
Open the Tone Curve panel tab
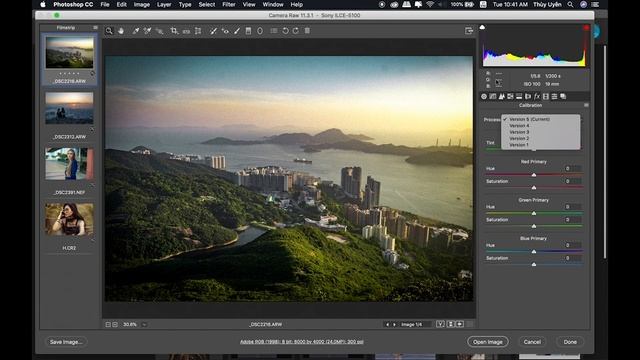493,96
